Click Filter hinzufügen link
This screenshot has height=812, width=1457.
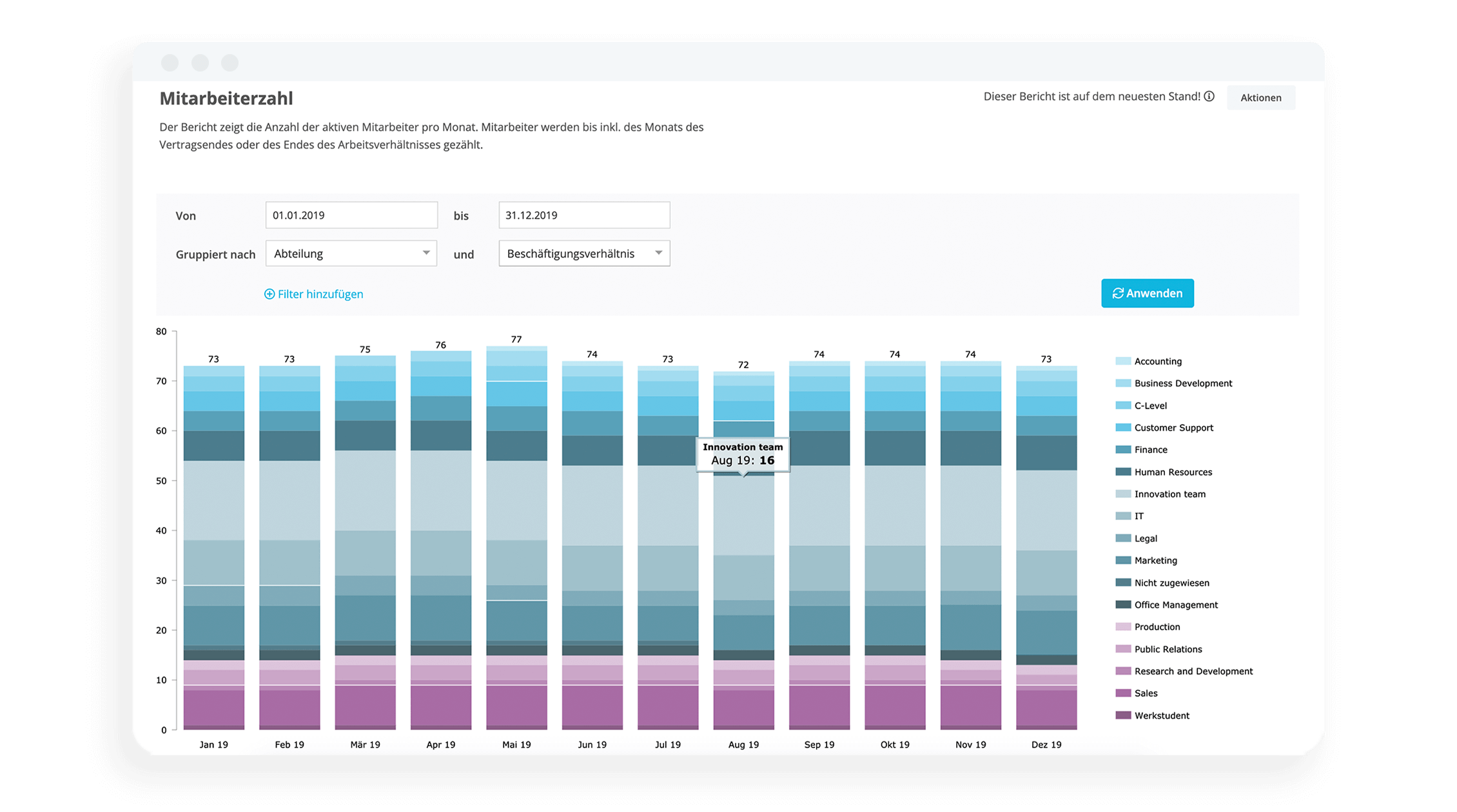(x=312, y=293)
